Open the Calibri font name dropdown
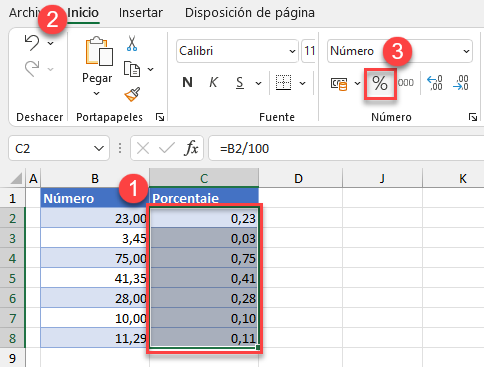This screenshot has width=484, height=367. tap(292, 51)
